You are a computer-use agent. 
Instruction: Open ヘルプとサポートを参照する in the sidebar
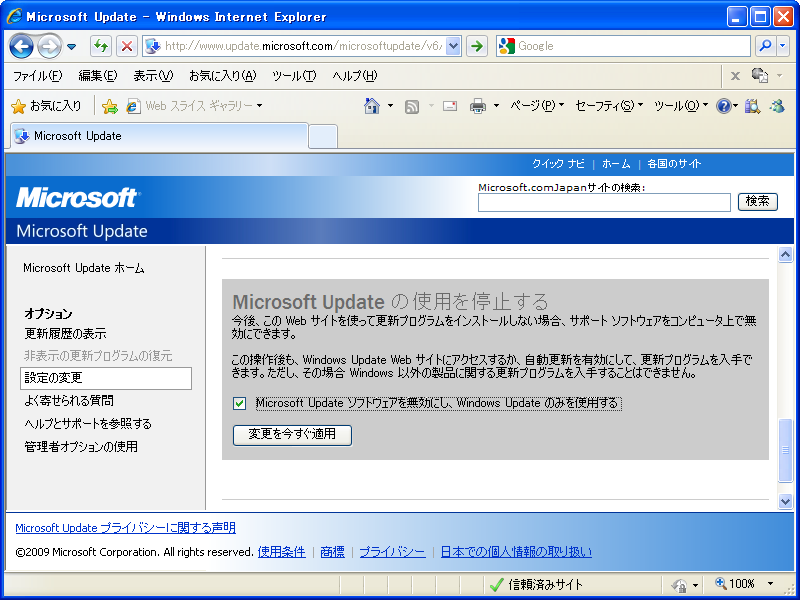pyautogui.click(x=88, y=423)
